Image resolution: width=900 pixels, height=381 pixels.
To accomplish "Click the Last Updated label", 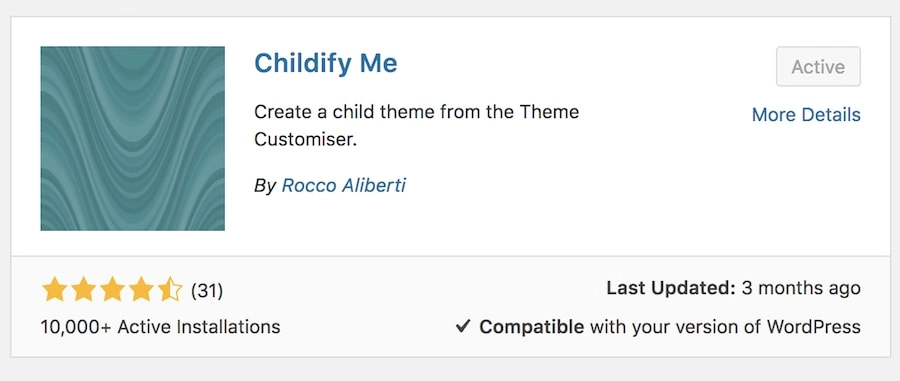I will click(671, 287).
